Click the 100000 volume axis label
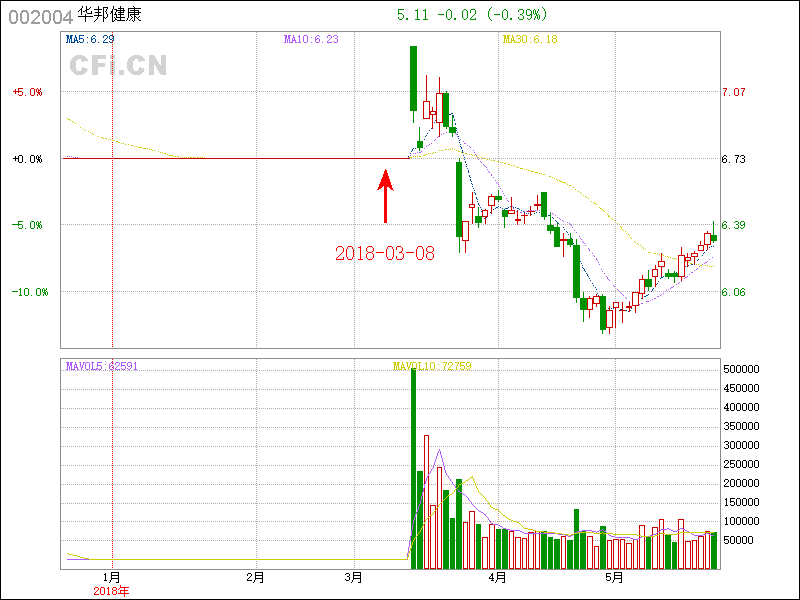Screen dimensions: 800x600 tap(741, 521)
